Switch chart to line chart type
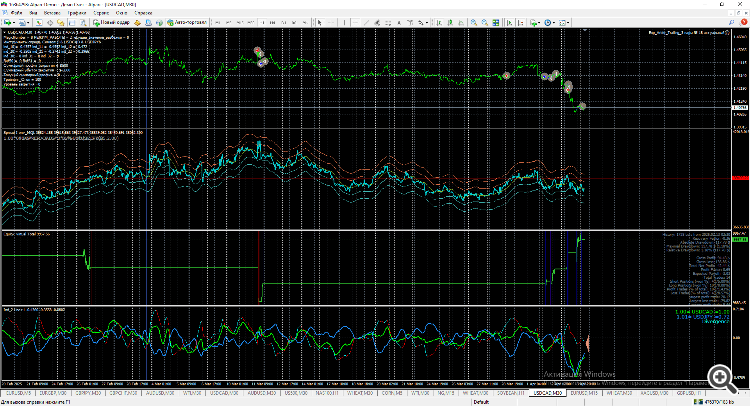 [461, 22]
